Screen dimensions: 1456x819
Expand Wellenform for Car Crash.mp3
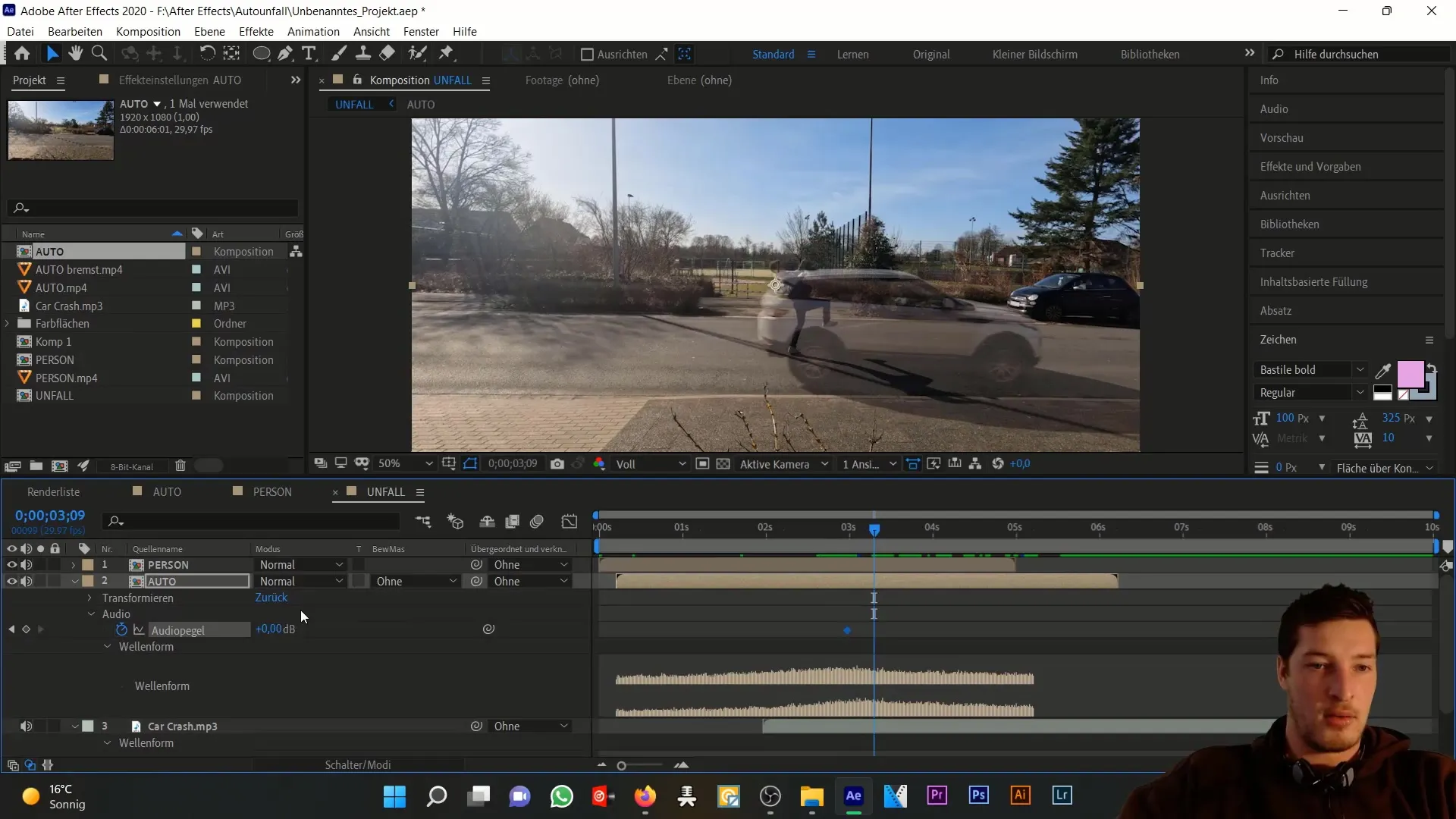[x=107, y=742]
